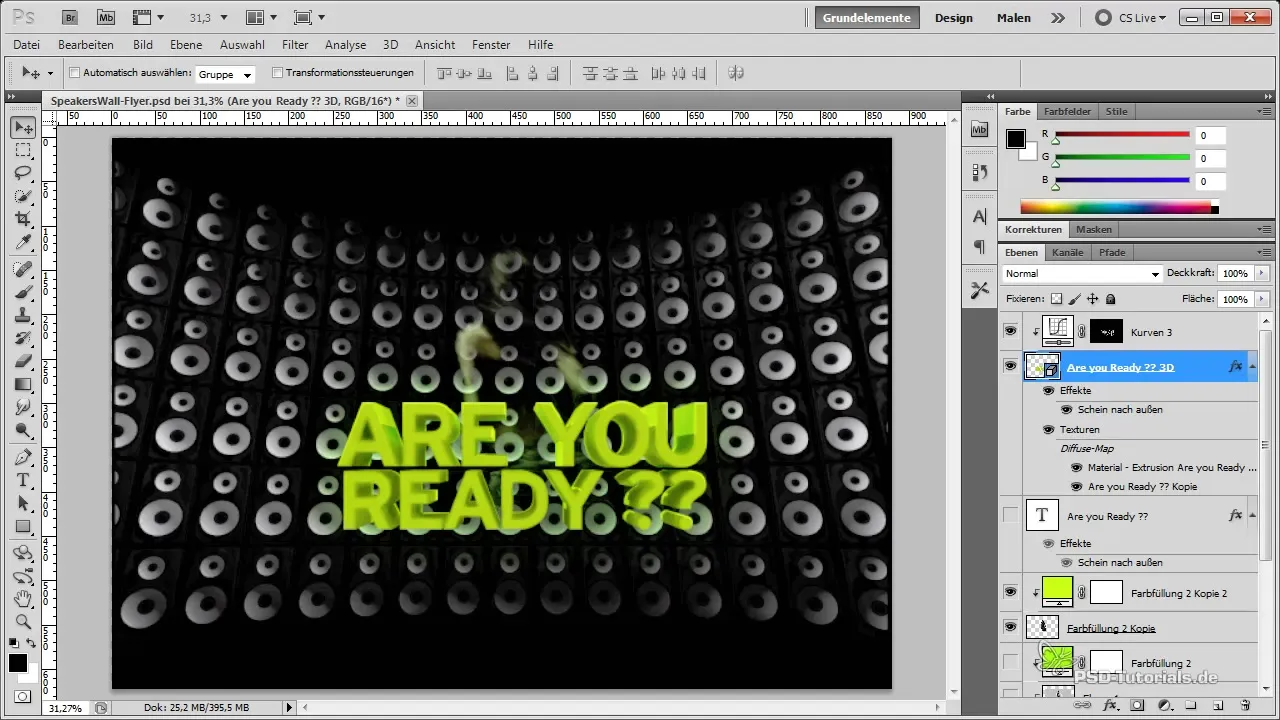
Task: Open Deckkraft opacity slider arrow
Action: click(x=1262, y=273)
